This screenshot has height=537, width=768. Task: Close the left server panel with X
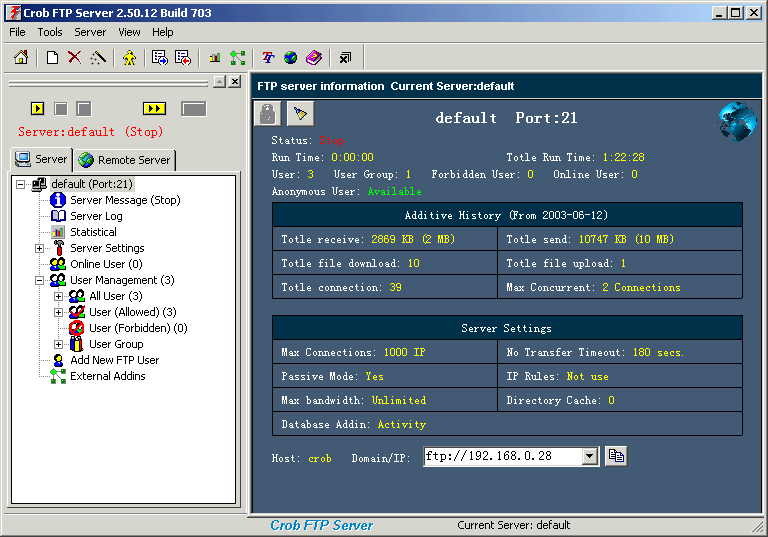(x=235, y=82)
